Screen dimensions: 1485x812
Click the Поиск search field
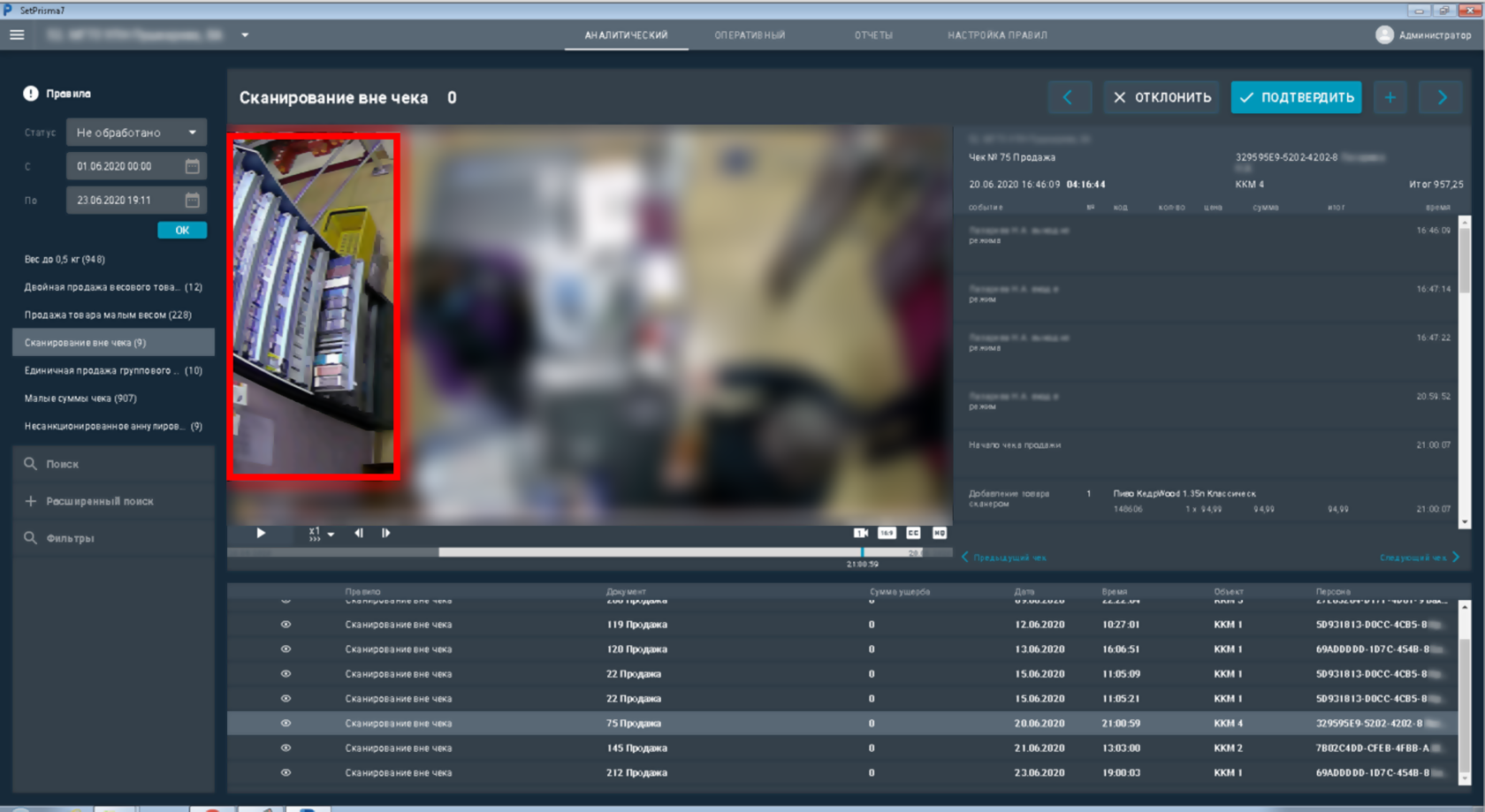pyautogui.click(x=113, y=464)
